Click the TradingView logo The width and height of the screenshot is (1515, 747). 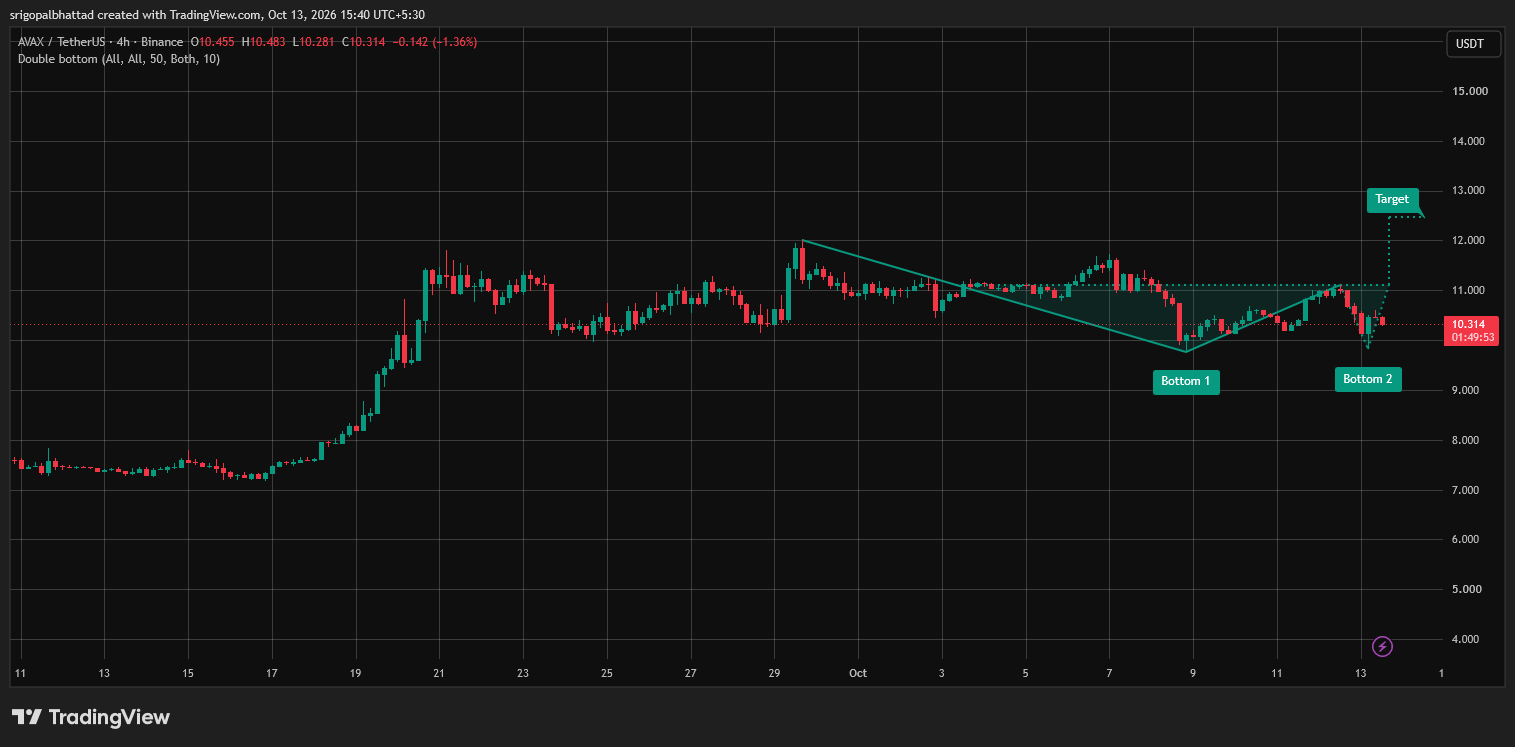[x=91, y=717]
